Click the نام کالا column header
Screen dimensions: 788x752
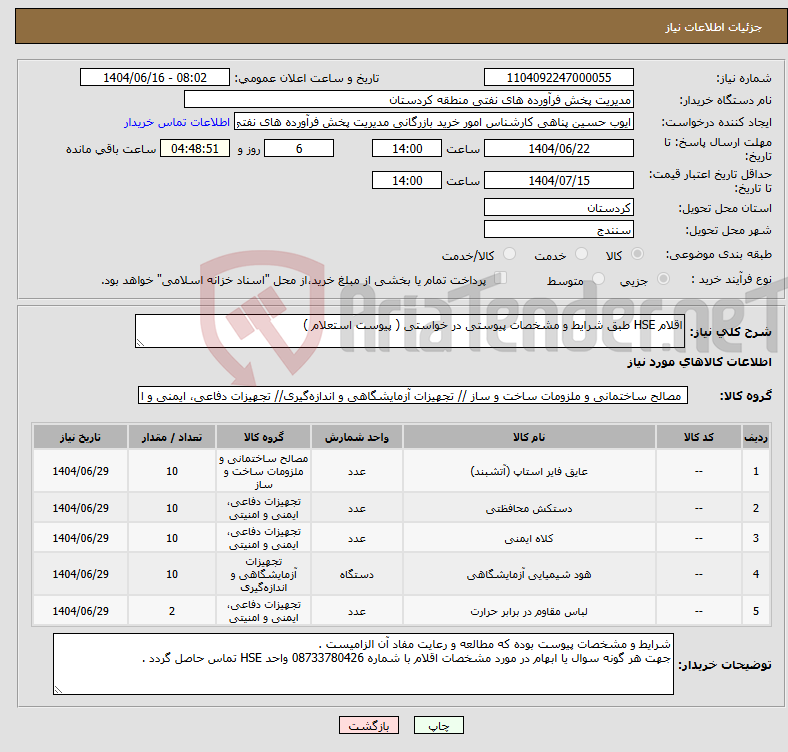point(529,437)
